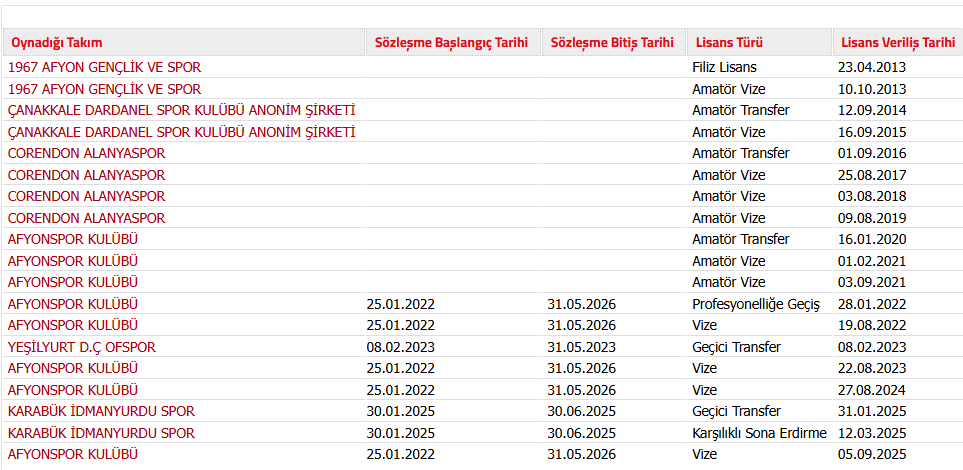
Task: Open AFYONSPOR KULÜBÜ in the 27.08.2024 row
Action: point(73,390)
